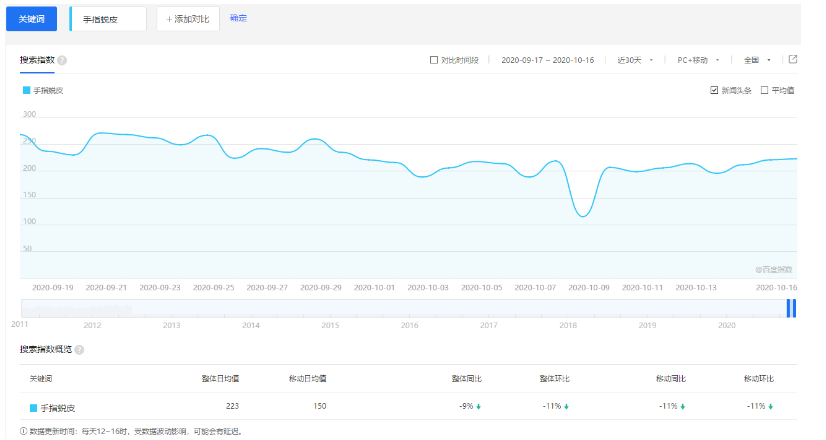Click the 2020-10-09 date label on the chart axis
Image resolution: width=826 pixels, height=440 pixels.
point(588,288)
